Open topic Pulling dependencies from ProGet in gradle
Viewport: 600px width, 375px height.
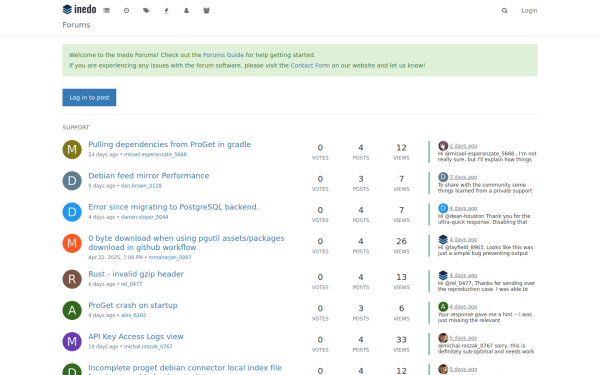170,144
